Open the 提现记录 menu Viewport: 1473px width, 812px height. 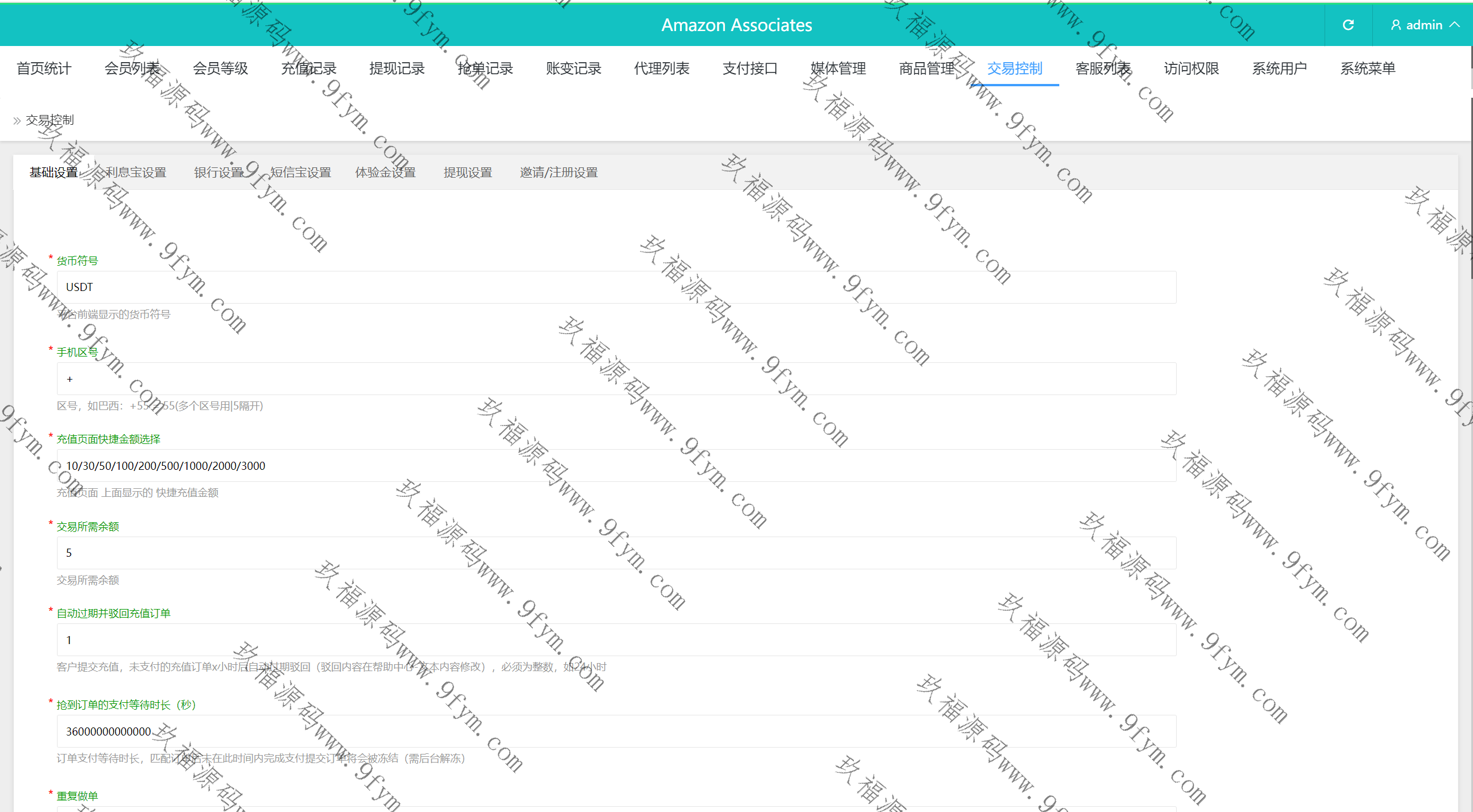tap(396, 68)
